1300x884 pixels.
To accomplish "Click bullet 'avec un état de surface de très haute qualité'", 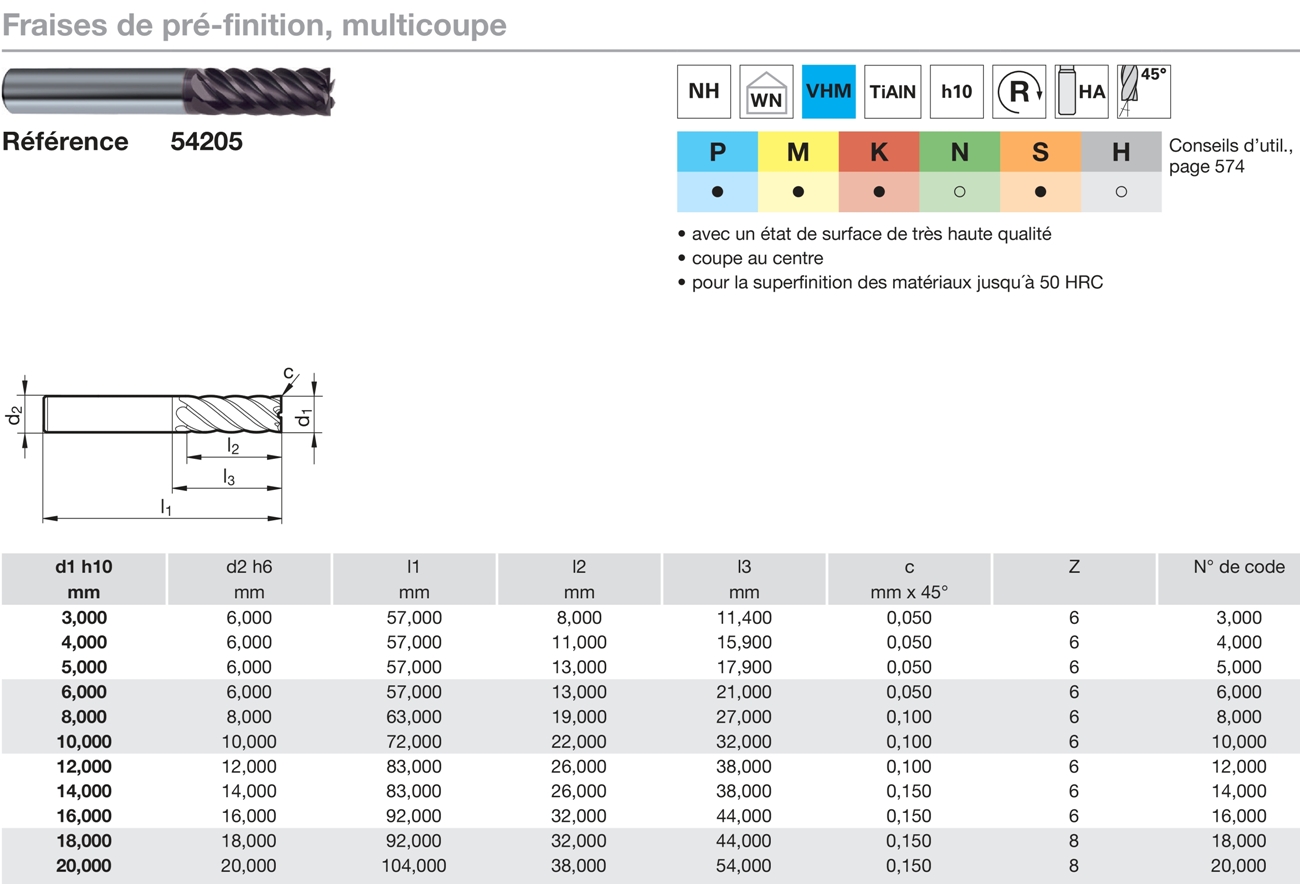I will [x=864, y=234].
